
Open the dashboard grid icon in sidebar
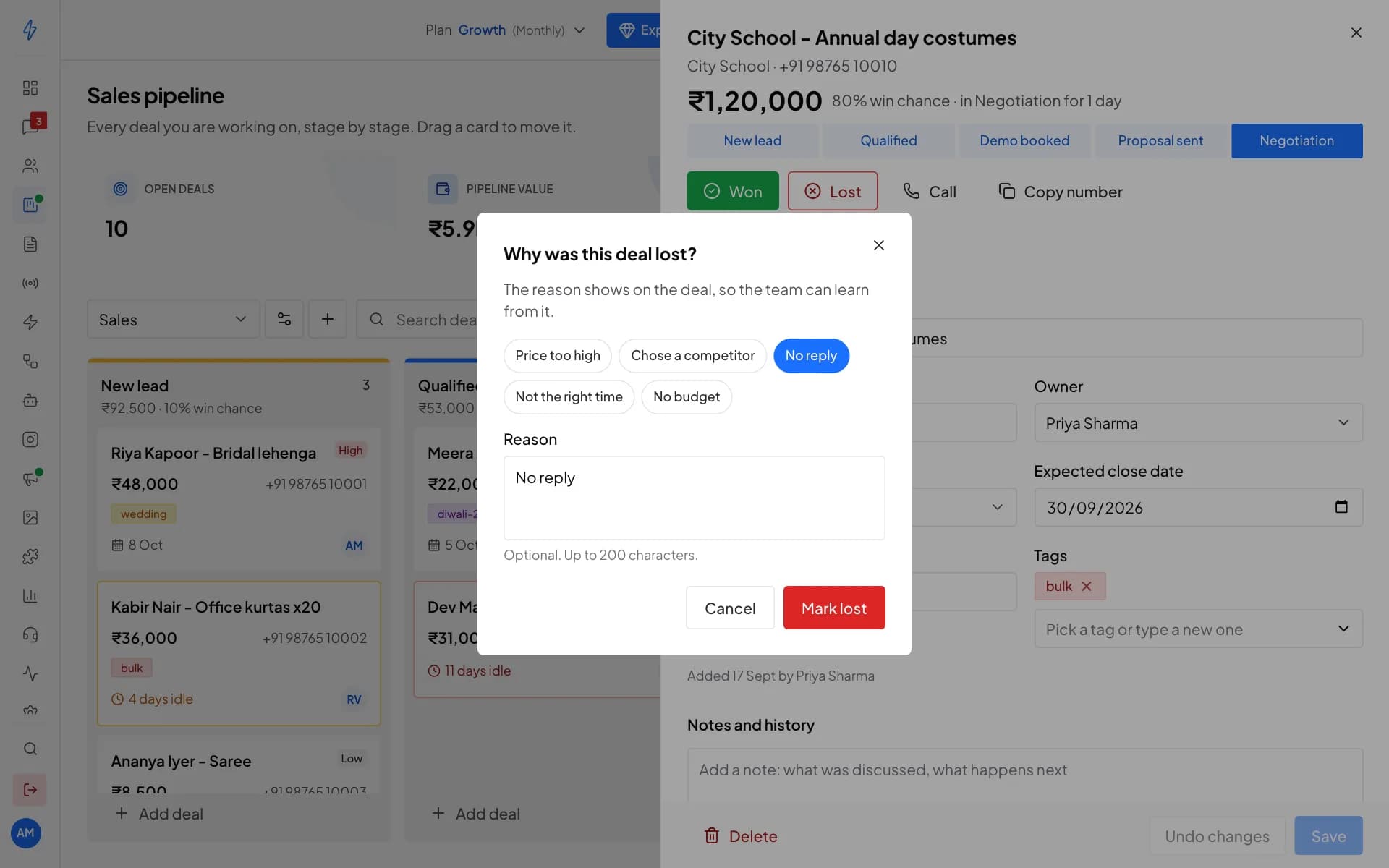click(x=30, y=88)
